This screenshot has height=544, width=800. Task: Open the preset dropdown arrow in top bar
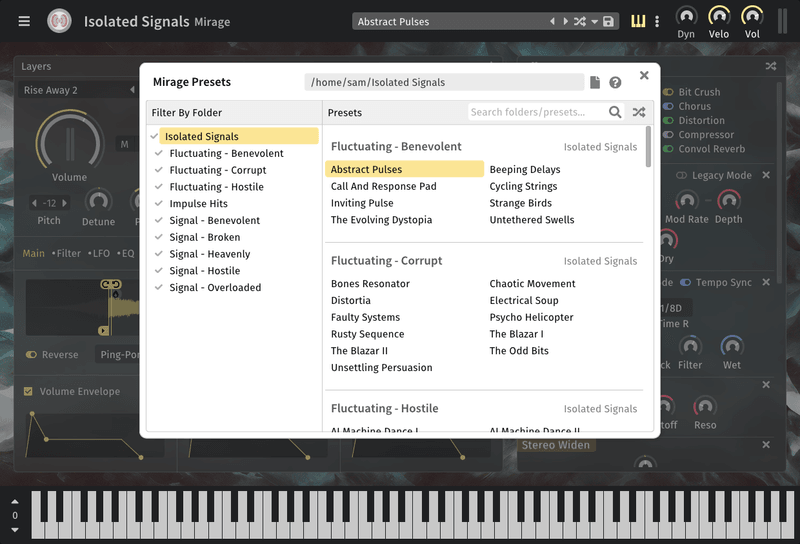594,22
